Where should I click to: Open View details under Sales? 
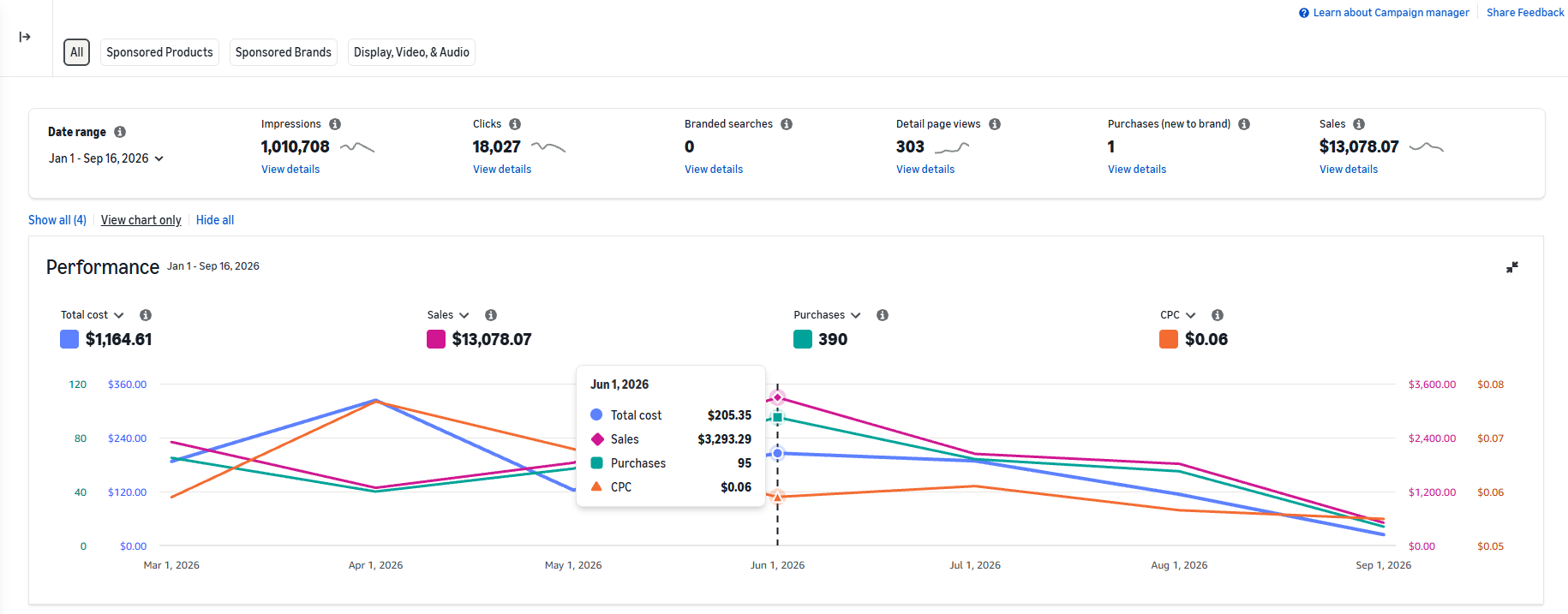coord(1349,170)
